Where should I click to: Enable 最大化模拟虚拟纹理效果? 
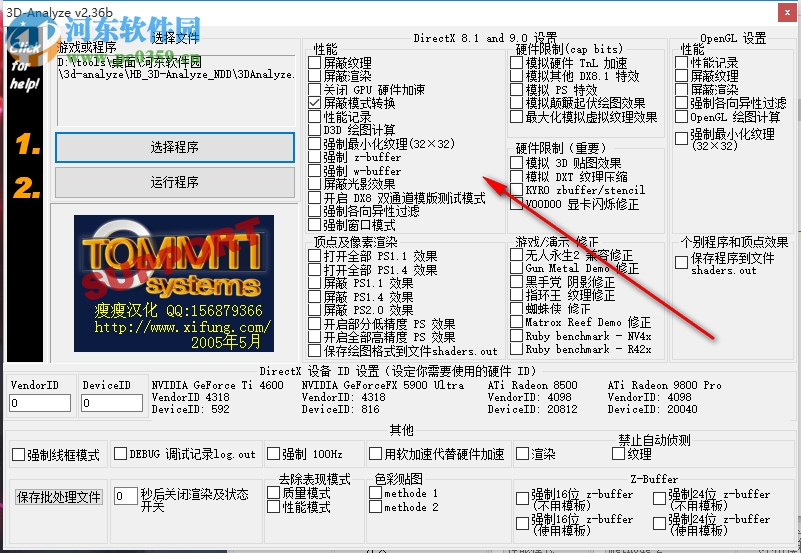pos(516,117)
